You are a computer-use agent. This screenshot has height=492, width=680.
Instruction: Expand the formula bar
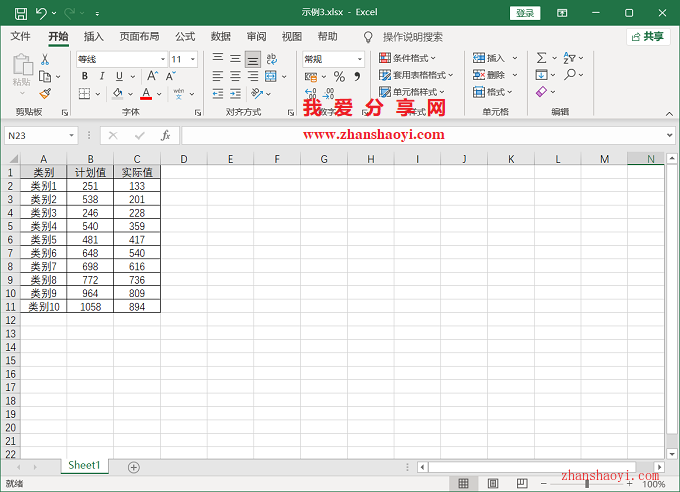(x=670, y=135)
